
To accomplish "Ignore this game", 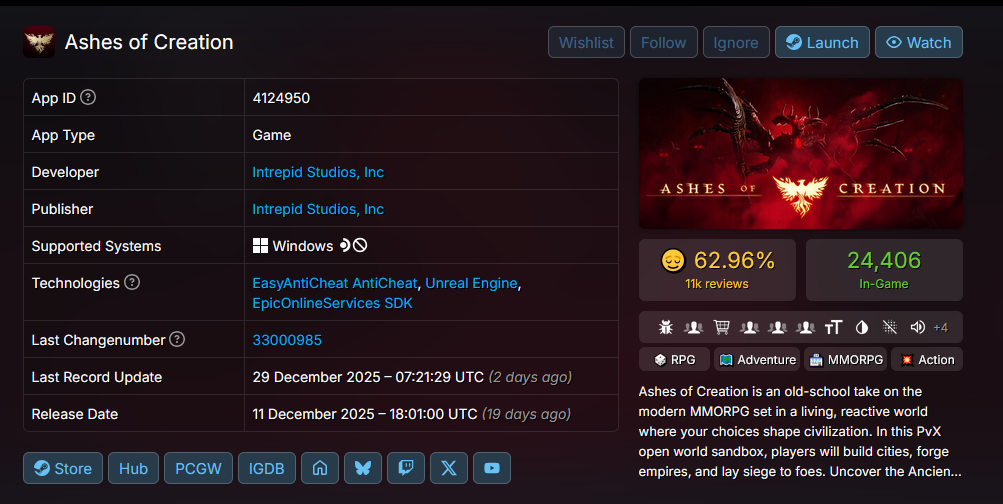I will [736, 42].
